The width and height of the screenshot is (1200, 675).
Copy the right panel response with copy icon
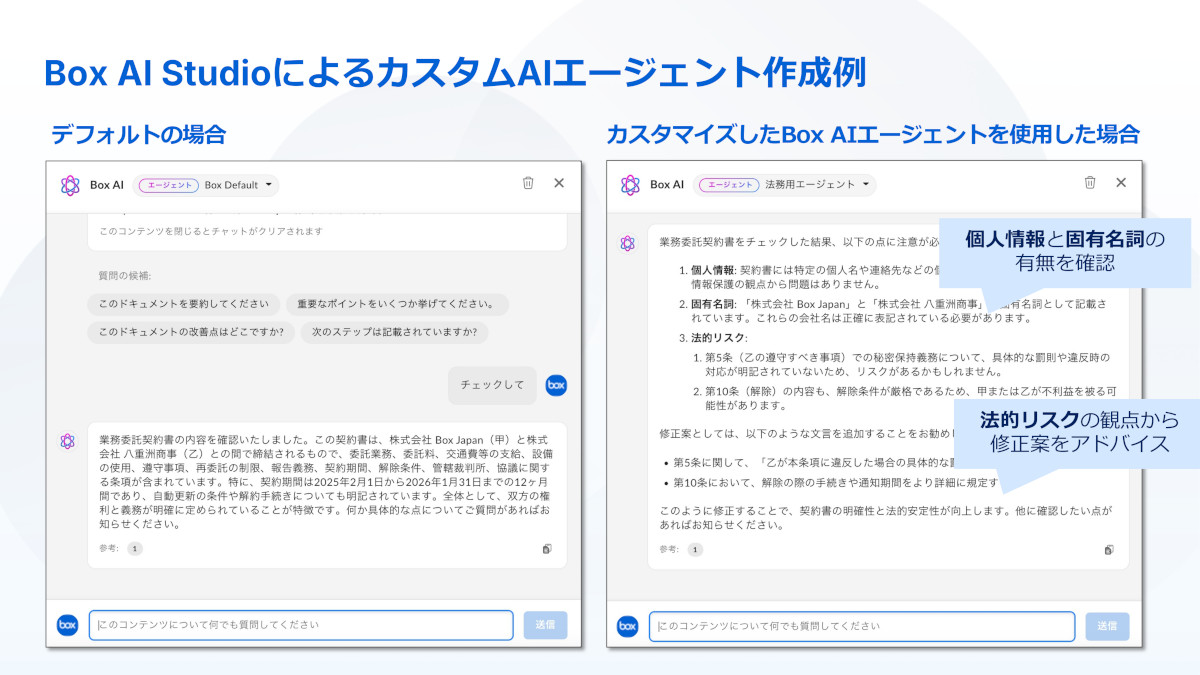pyautogui.click(x=1109, y=550)
